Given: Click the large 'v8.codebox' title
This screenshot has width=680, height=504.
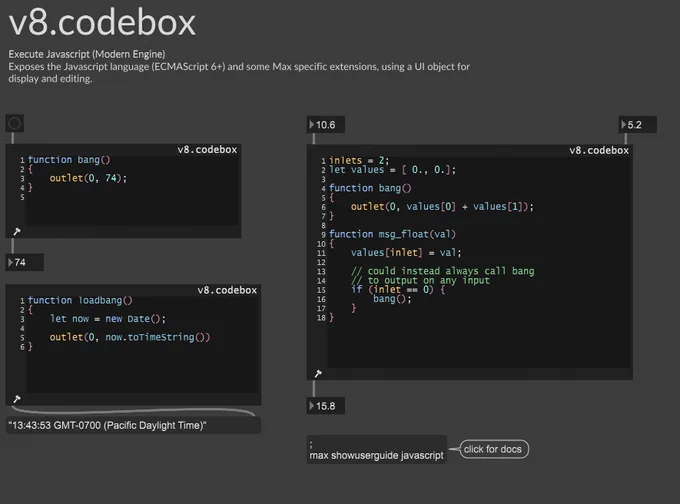Looking at the screenshot, I should click(102, 23).
